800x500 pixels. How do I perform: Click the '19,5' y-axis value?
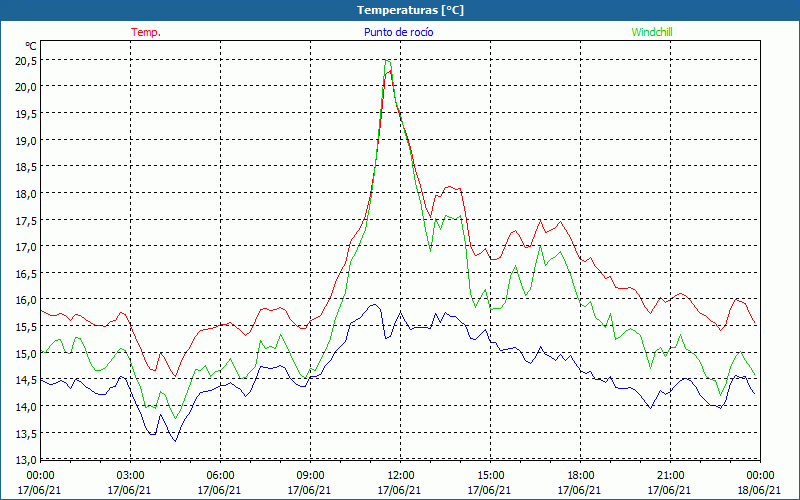pos(26,113)
